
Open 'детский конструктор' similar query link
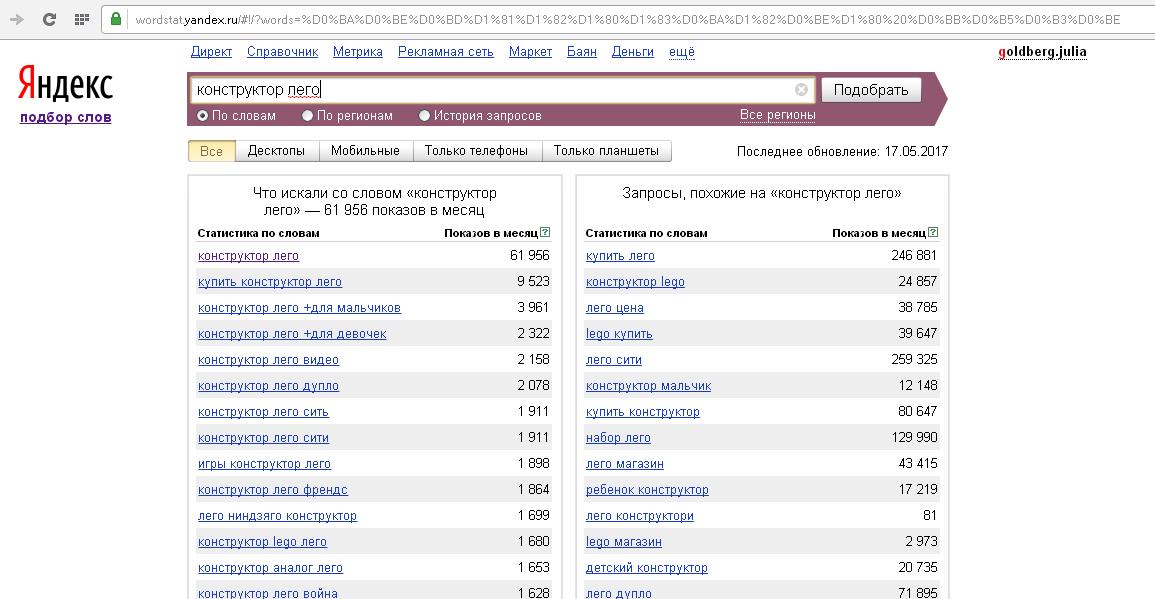(x=646, y=568)
